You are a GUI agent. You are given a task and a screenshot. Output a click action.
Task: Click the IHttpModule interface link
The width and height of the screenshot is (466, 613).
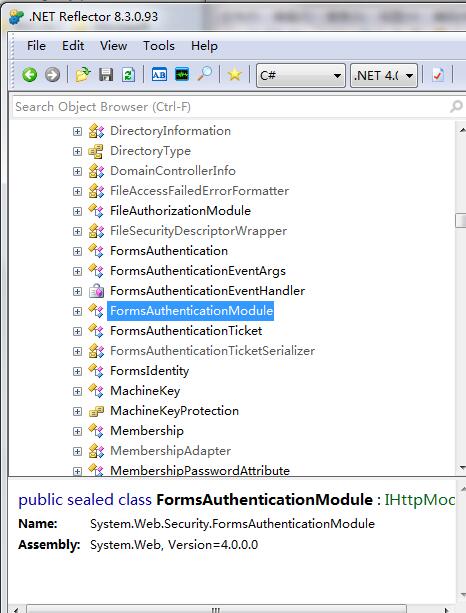pos(419,500)
